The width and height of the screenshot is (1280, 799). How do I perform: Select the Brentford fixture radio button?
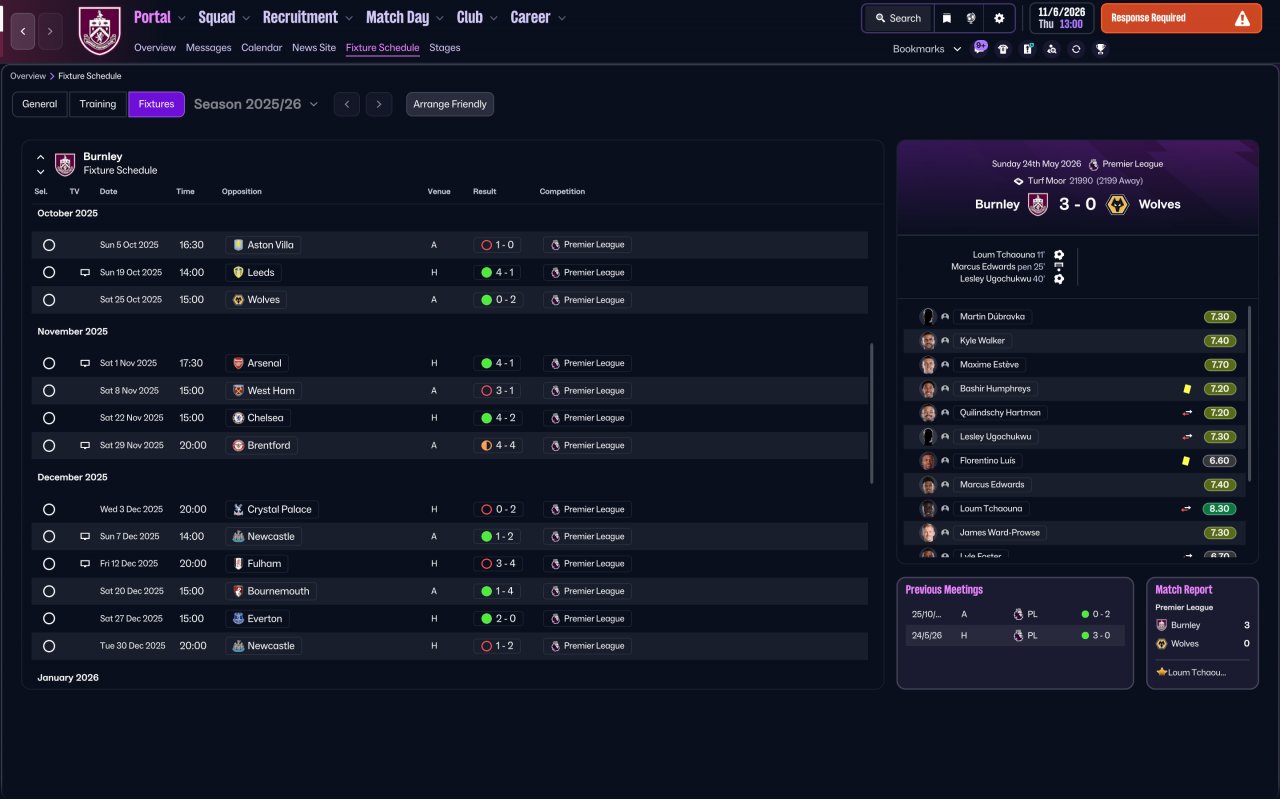pyautogui.click(x=49, y=445)
